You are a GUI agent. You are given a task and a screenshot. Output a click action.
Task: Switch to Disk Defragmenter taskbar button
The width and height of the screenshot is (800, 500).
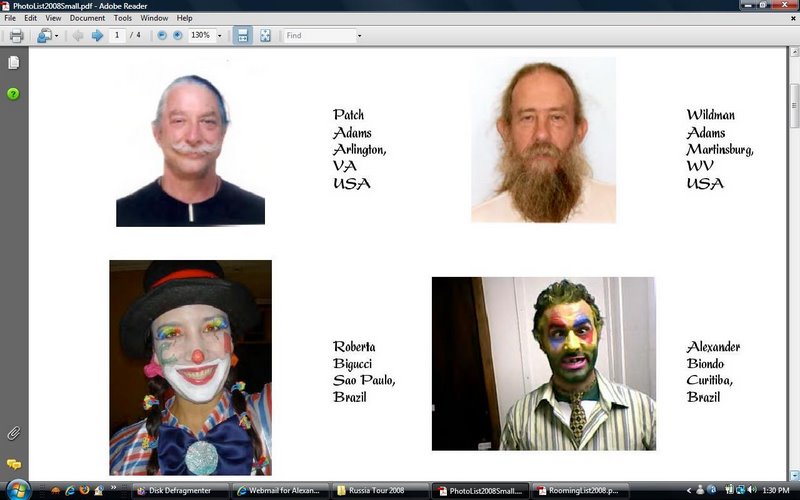tap(181, 491)
